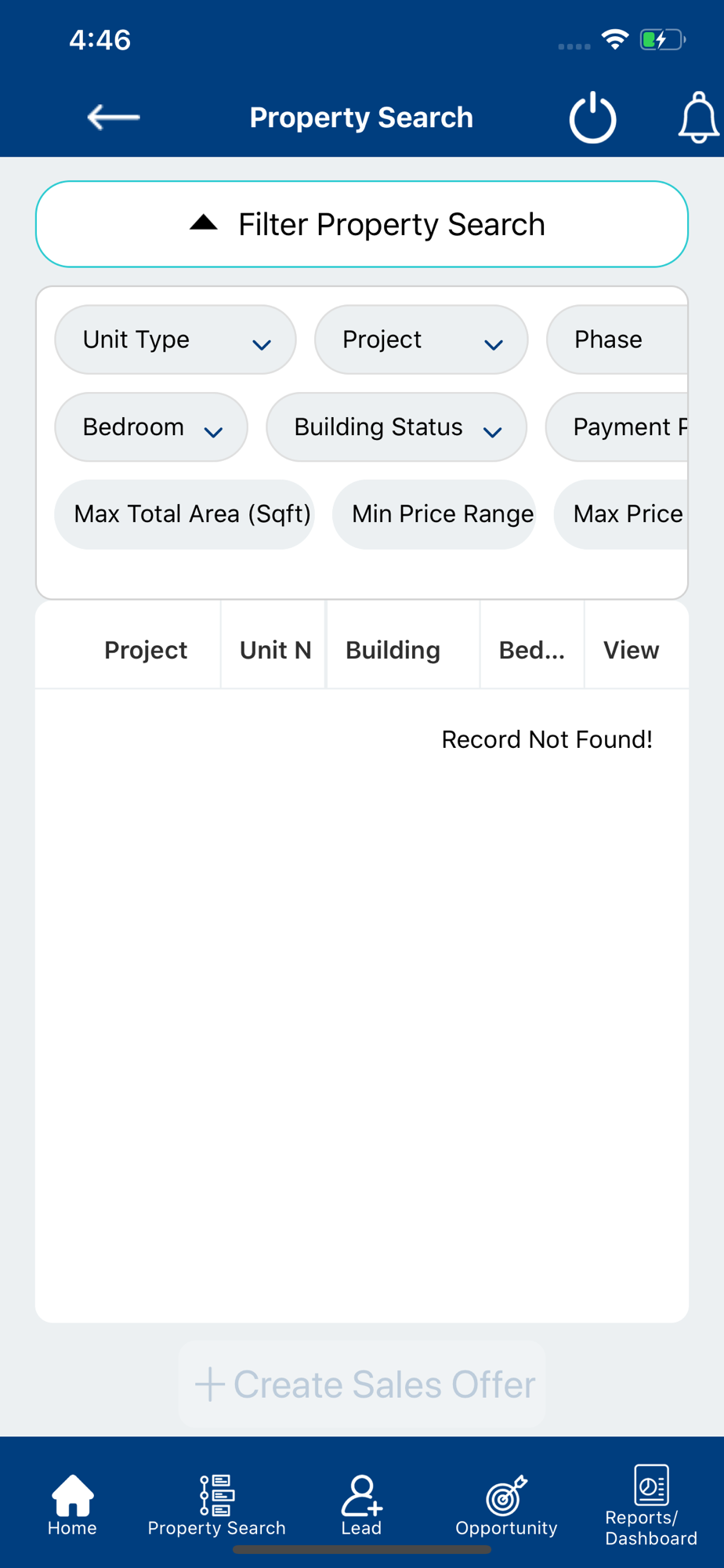Tap the Min Price Range field

click(x=435, y=514)
